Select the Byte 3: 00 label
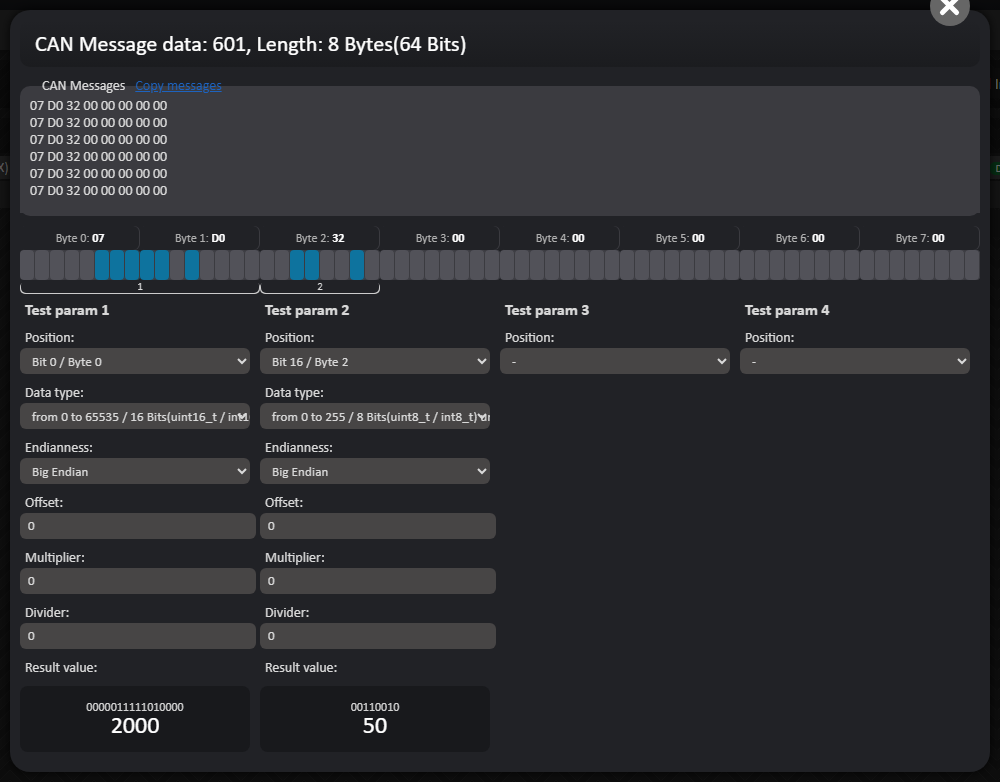The image size is (1000, 782). click(440, 238)
